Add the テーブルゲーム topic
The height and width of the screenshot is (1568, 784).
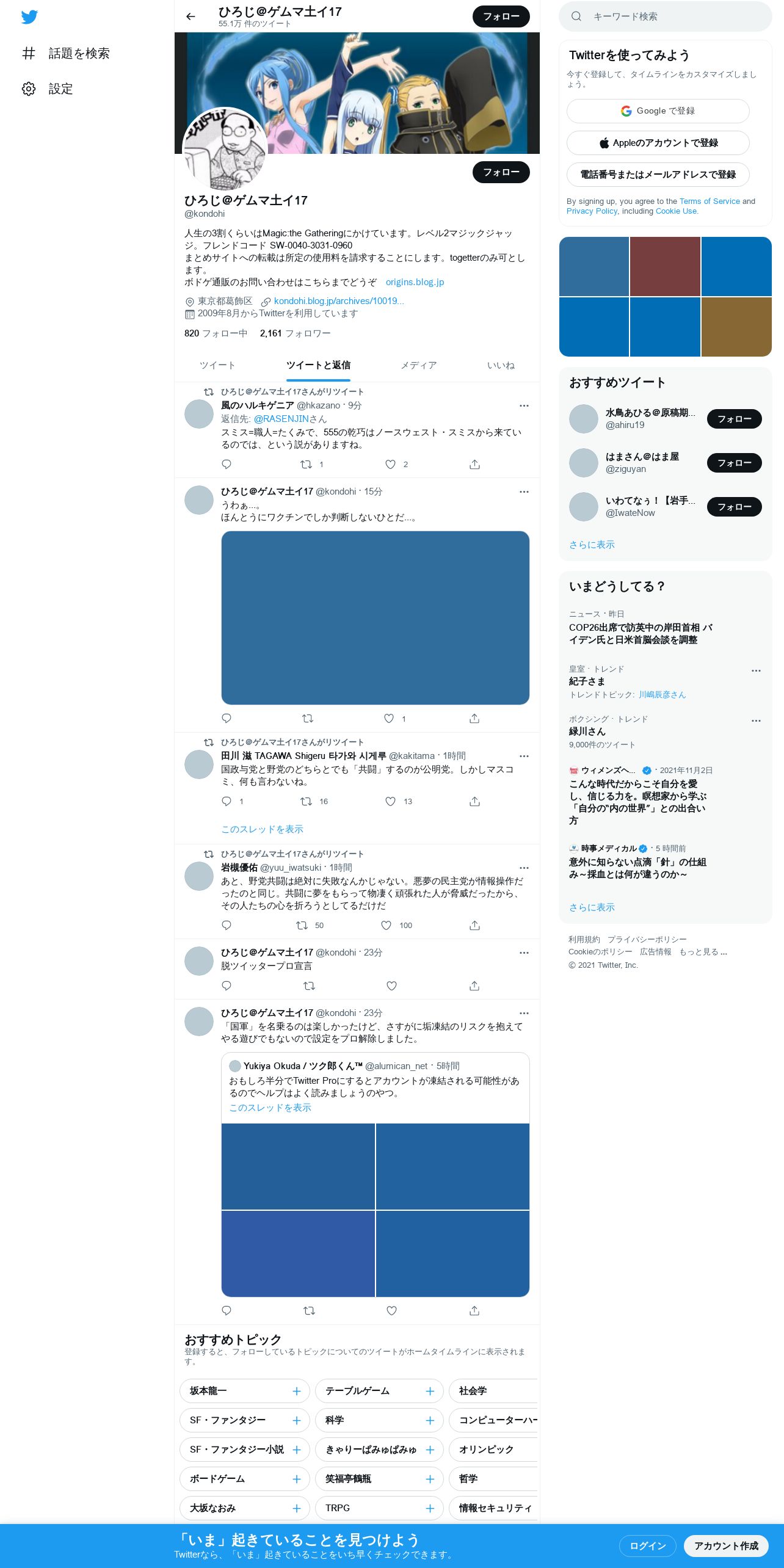(430, 1391)
